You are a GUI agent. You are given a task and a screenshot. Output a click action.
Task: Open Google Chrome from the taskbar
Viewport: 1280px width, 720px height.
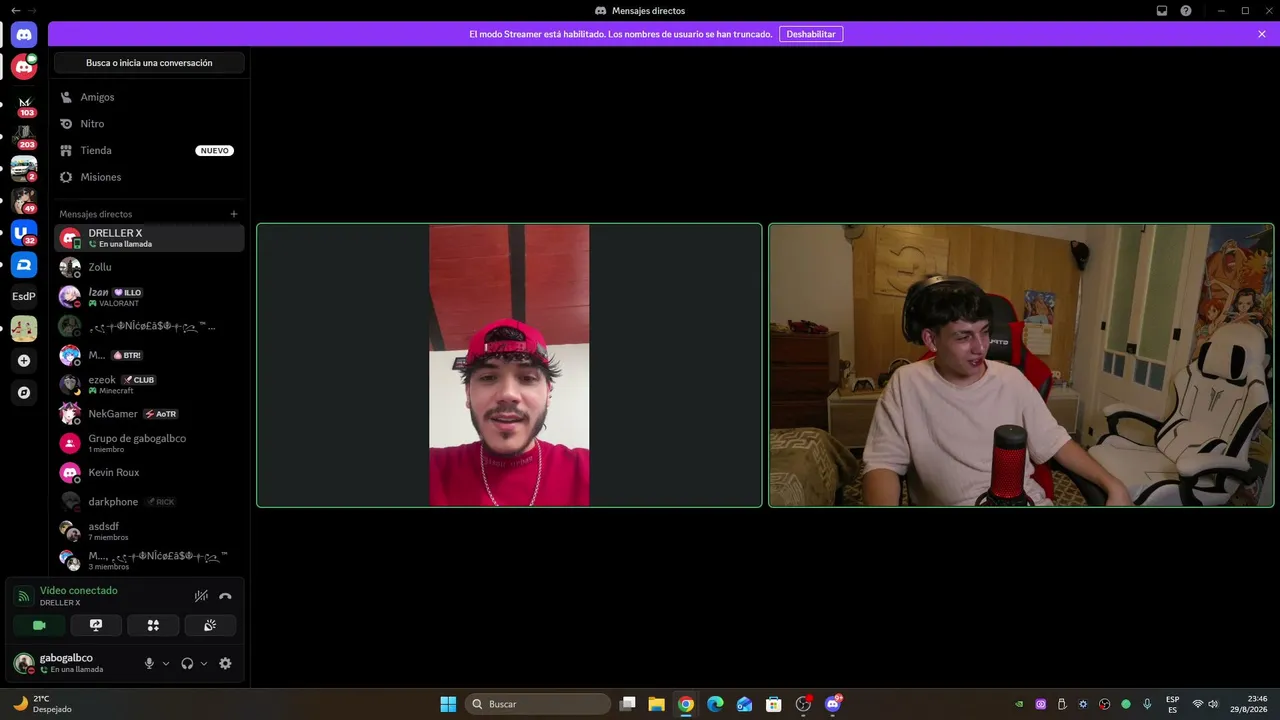click(x=685, y=704)
